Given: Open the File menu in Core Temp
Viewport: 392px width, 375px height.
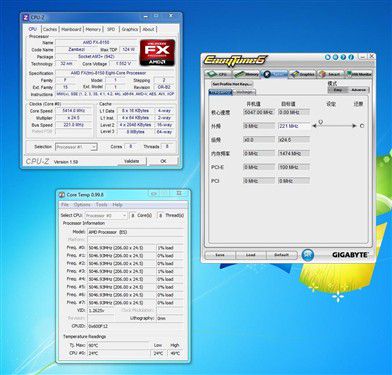Looking at the screenshot, I should coord(65,204).
